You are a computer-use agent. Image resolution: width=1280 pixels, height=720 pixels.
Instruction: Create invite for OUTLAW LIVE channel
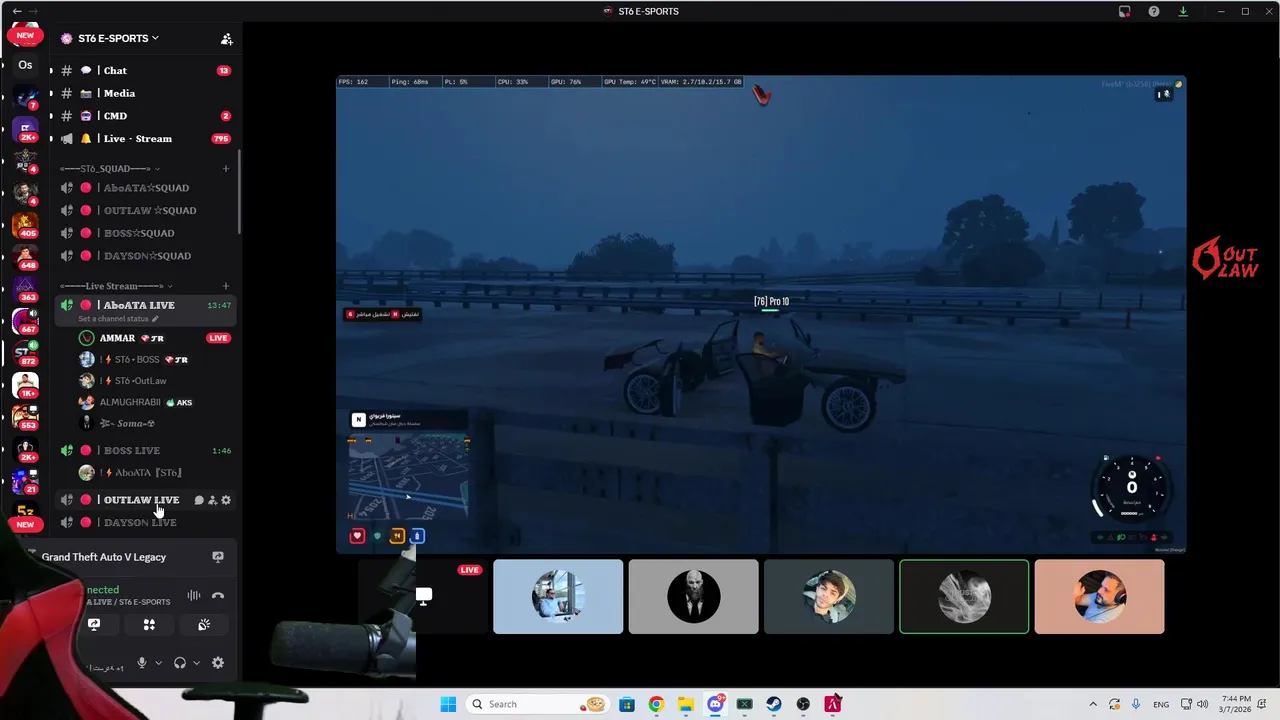(x=212, y=500)
